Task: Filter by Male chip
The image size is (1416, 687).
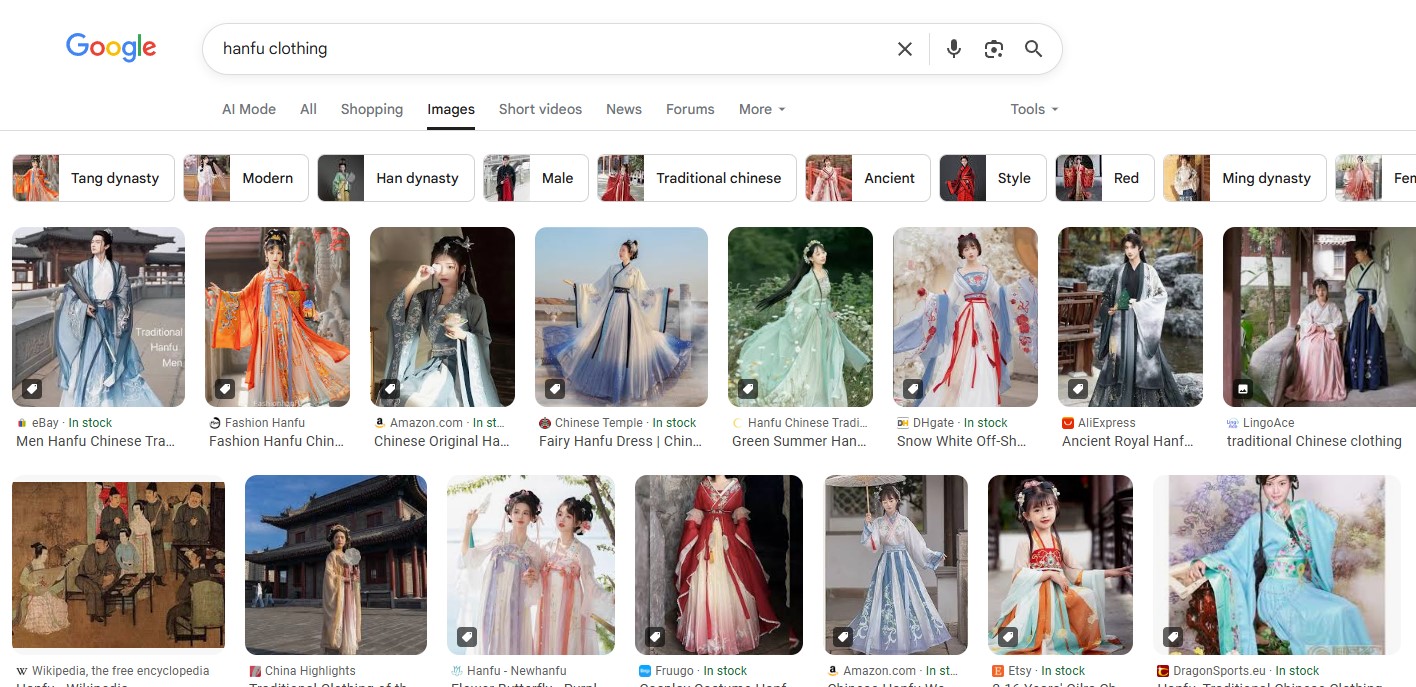Action: tap(536, 178)
